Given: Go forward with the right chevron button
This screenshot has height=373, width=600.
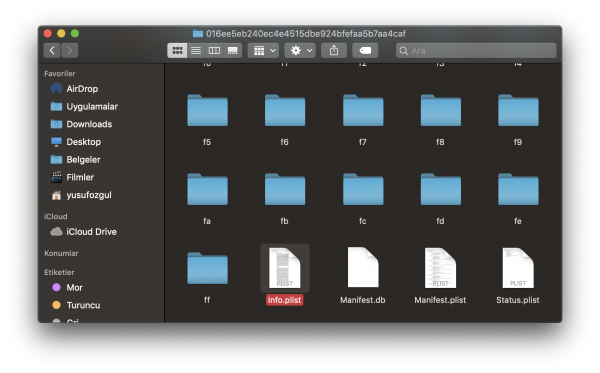Looking at the screenshot, I should point(70,50).
